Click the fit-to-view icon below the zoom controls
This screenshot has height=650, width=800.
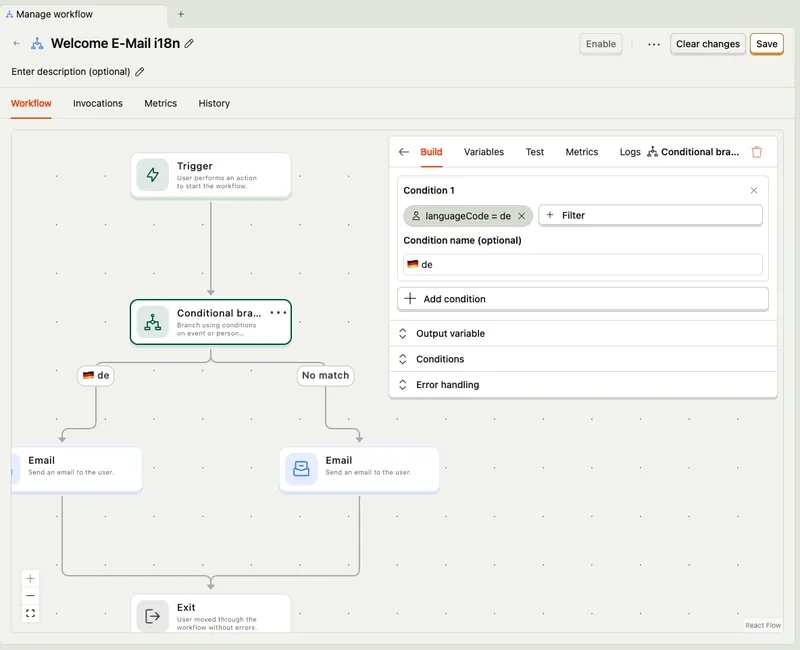(x=30, y=613)
